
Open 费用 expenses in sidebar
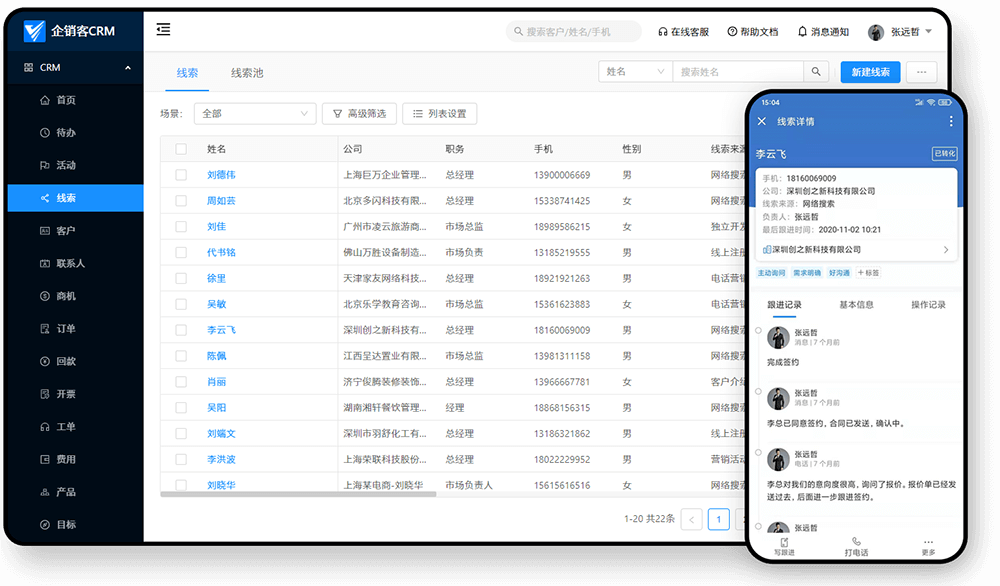(75, 459)
